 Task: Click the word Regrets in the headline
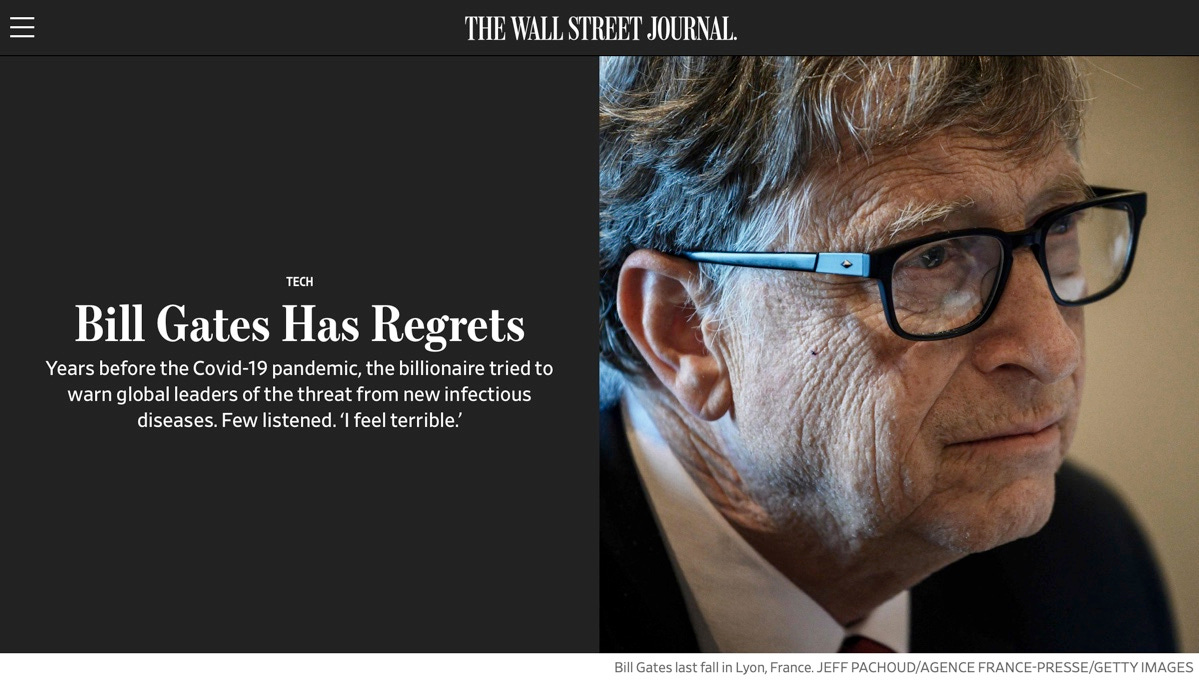click(448, 325)
